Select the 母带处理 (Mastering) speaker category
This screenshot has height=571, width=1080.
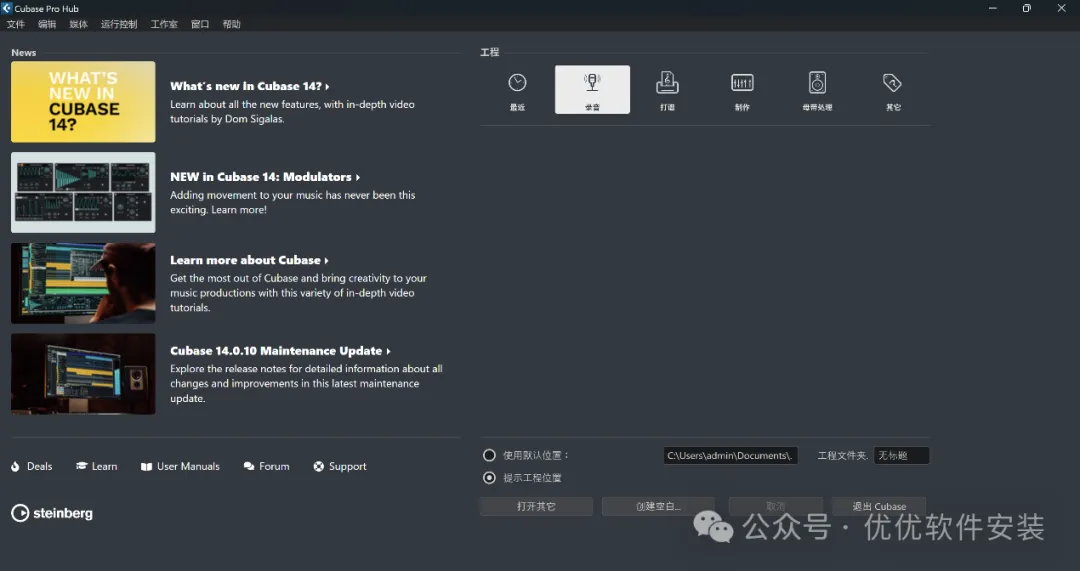(x=817, y=90)
